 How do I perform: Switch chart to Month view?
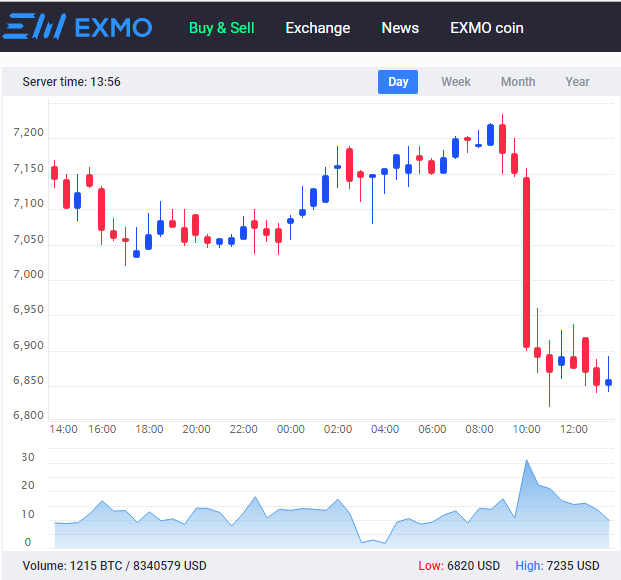click(x=518, y=82)
